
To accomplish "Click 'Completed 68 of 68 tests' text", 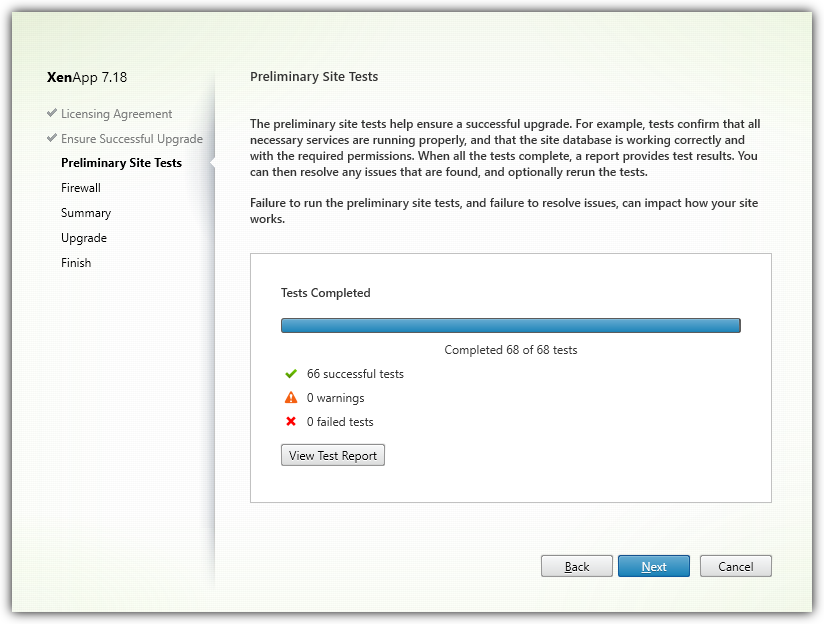I will 511,350.
